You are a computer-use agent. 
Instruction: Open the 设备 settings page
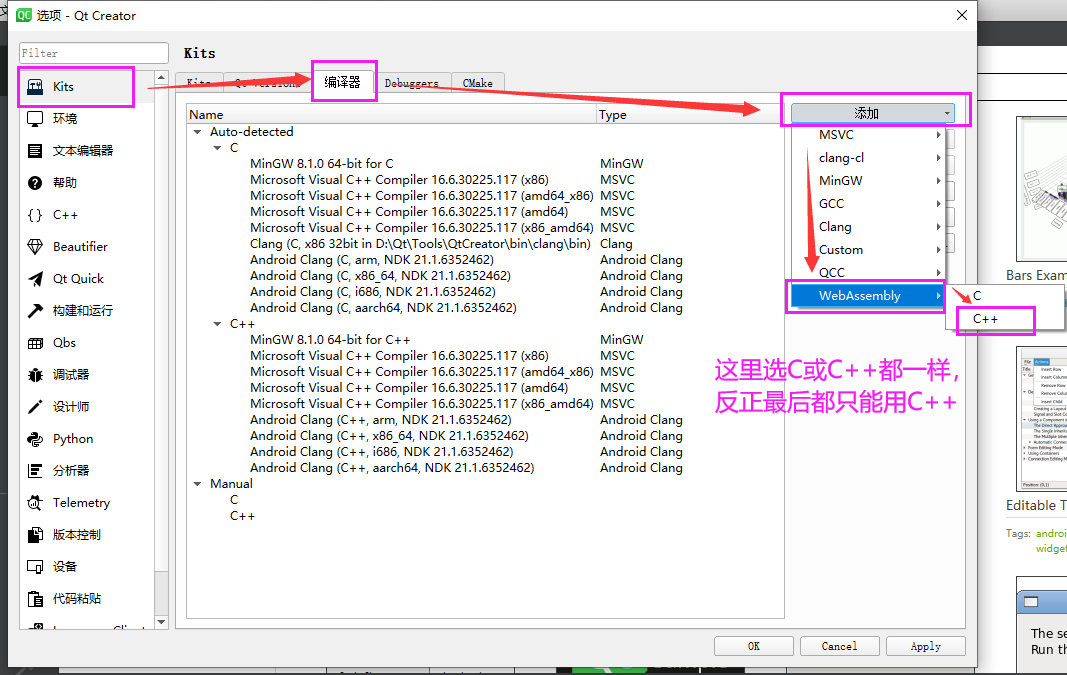[x=64, y=566]
